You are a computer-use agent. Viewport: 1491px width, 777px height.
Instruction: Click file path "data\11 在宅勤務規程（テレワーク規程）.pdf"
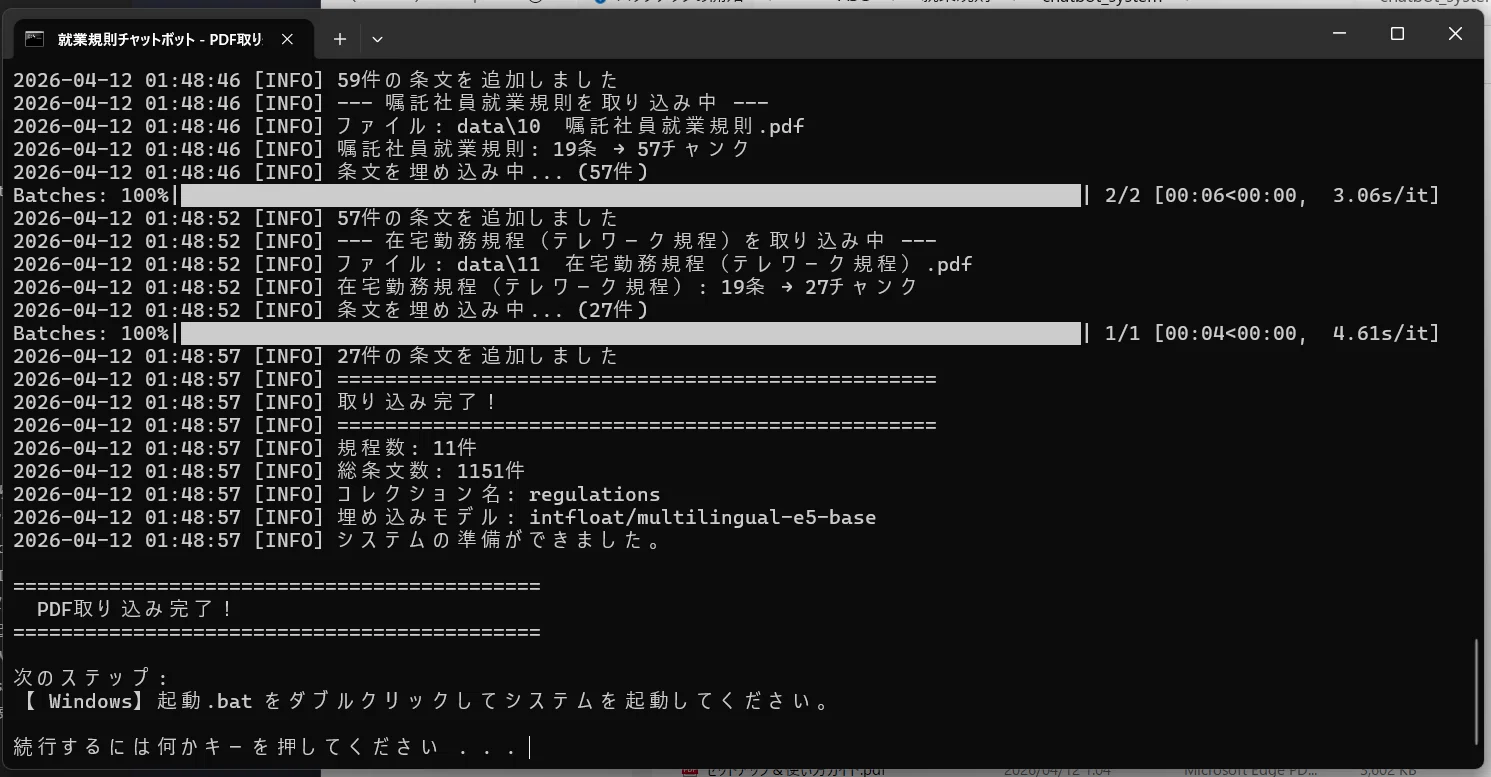[715, 264]
